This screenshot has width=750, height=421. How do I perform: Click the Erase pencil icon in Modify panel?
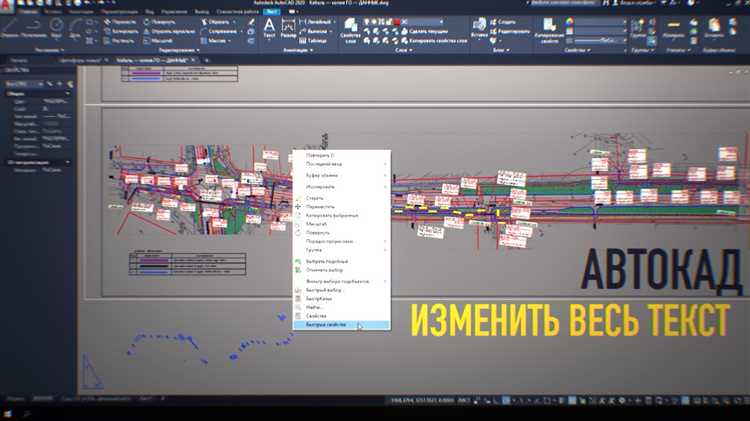tap(251, 22)
